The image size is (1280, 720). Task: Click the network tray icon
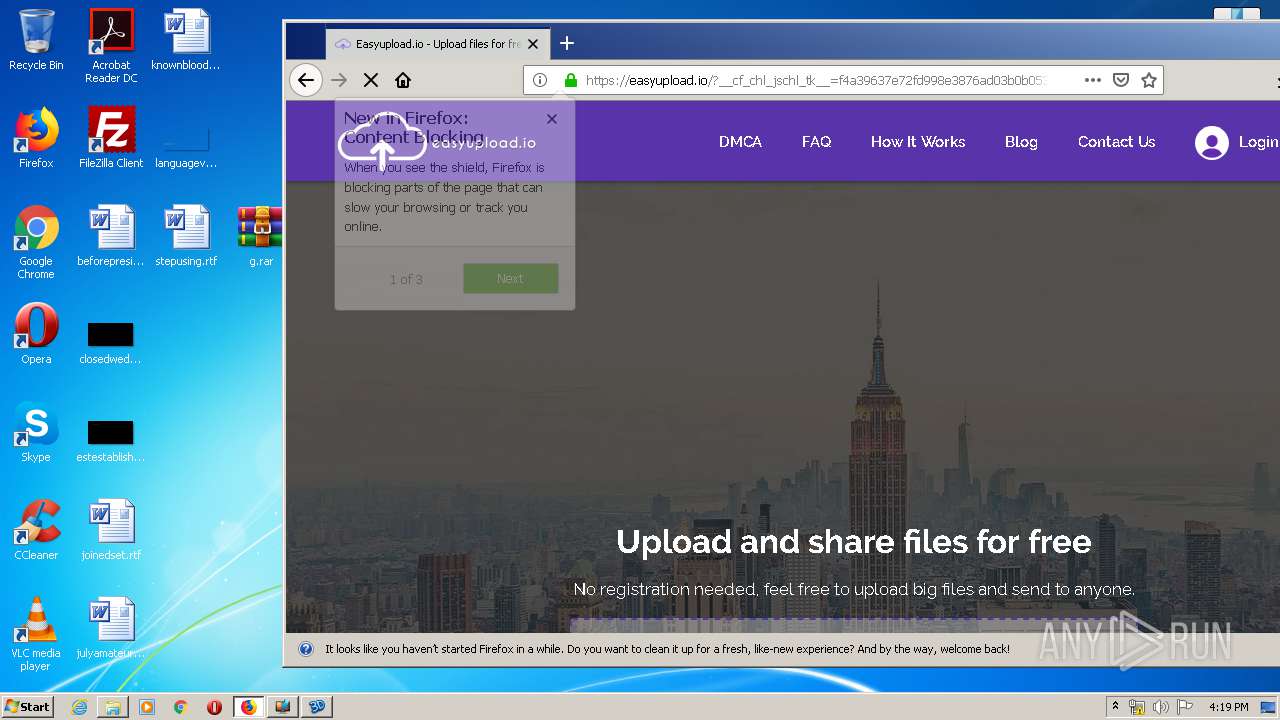coord(1137,707)
